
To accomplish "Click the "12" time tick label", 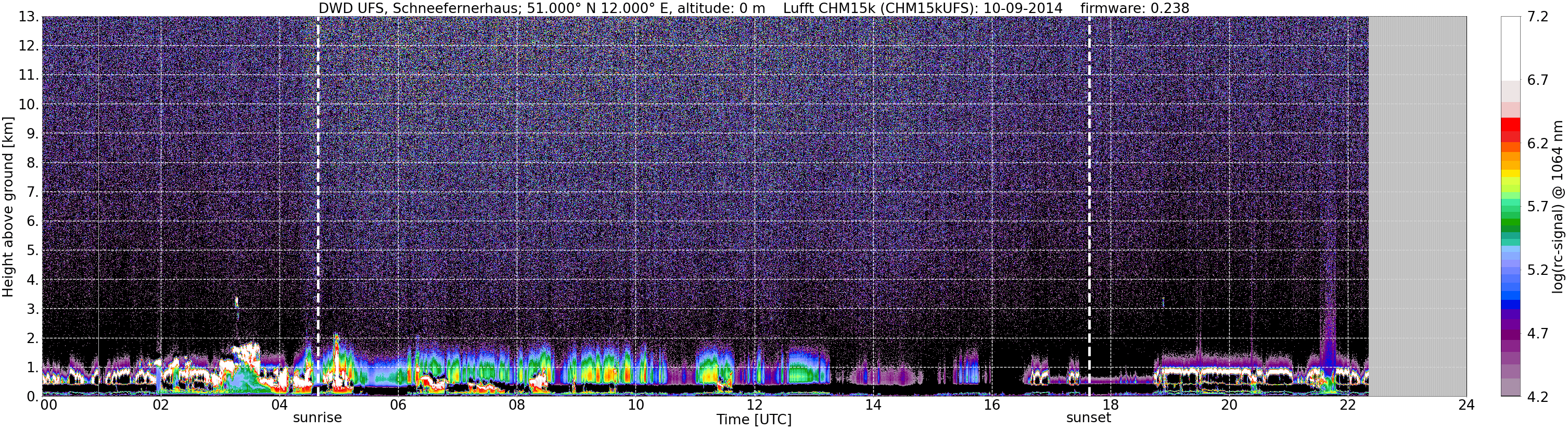I will (x=754, y=404).
